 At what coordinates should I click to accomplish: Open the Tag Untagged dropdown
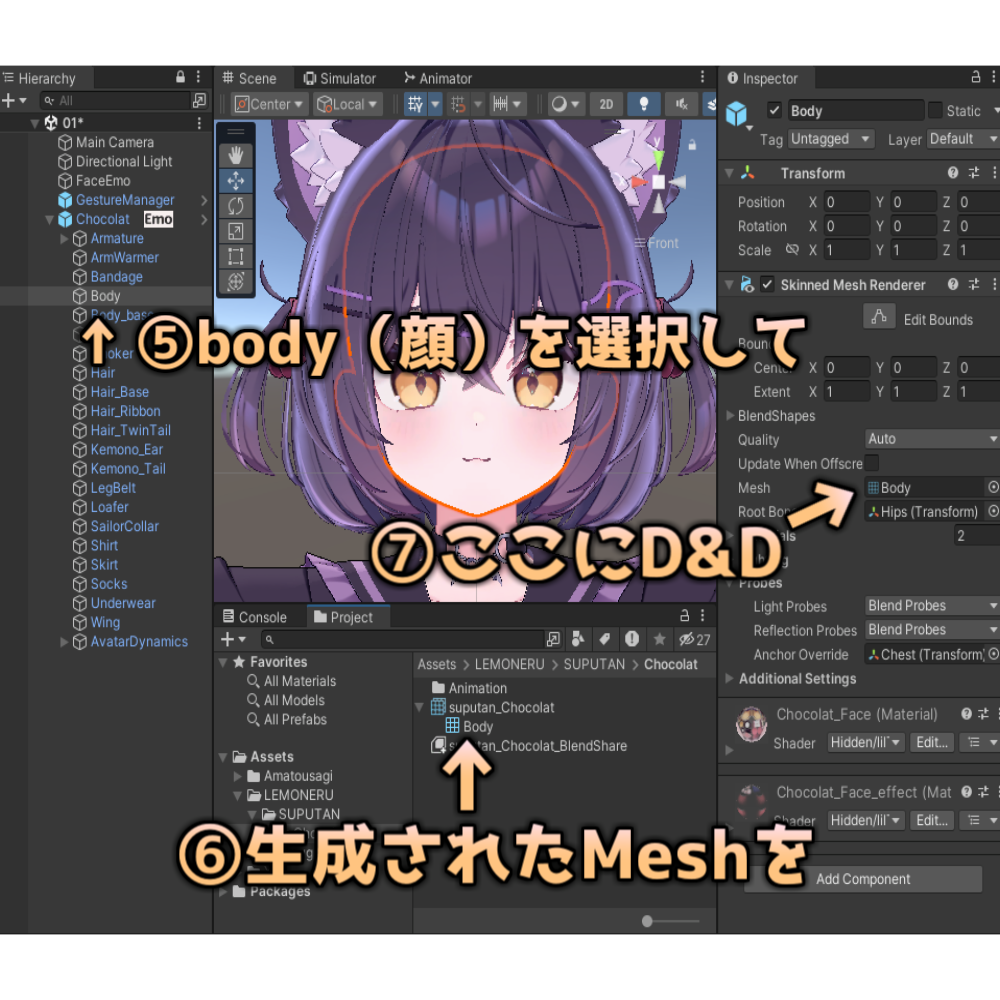click(830, 138)
